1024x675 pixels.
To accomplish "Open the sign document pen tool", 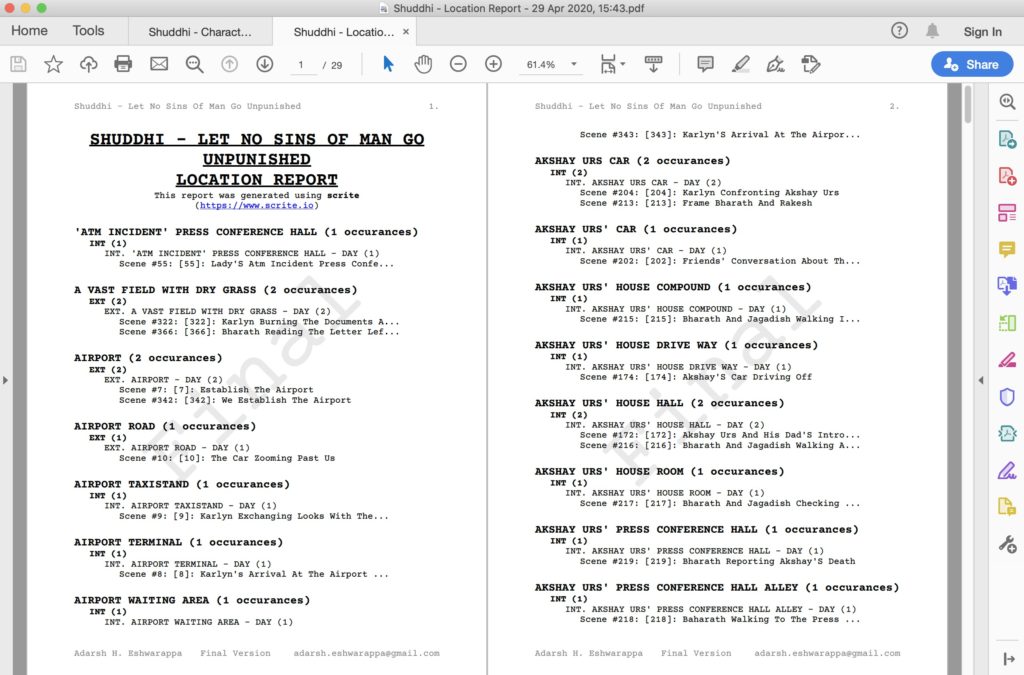I will [x=776, y=64].
